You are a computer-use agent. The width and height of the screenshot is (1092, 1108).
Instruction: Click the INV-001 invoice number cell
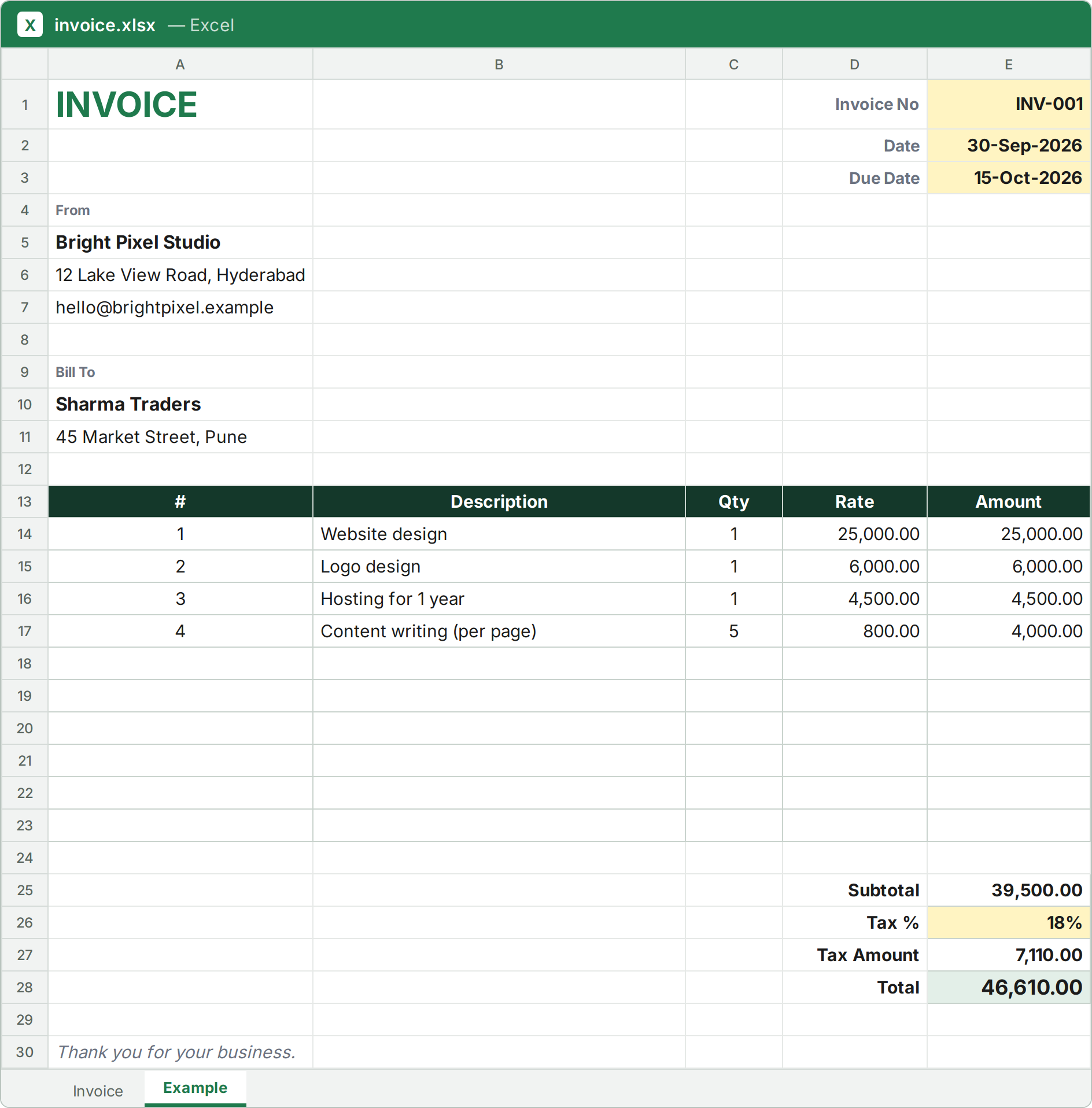1009,105
